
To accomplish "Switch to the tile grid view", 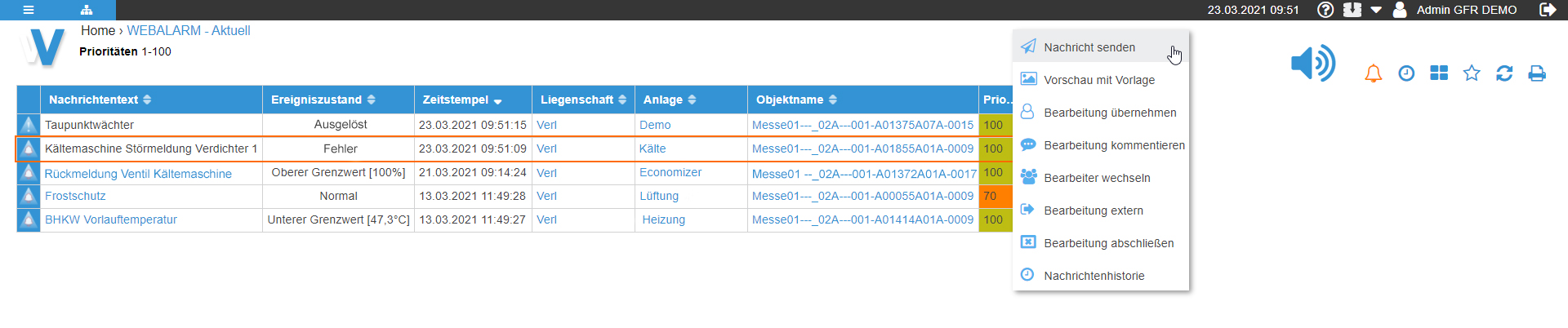I will pyautogui.click(x=1439, y=73).
